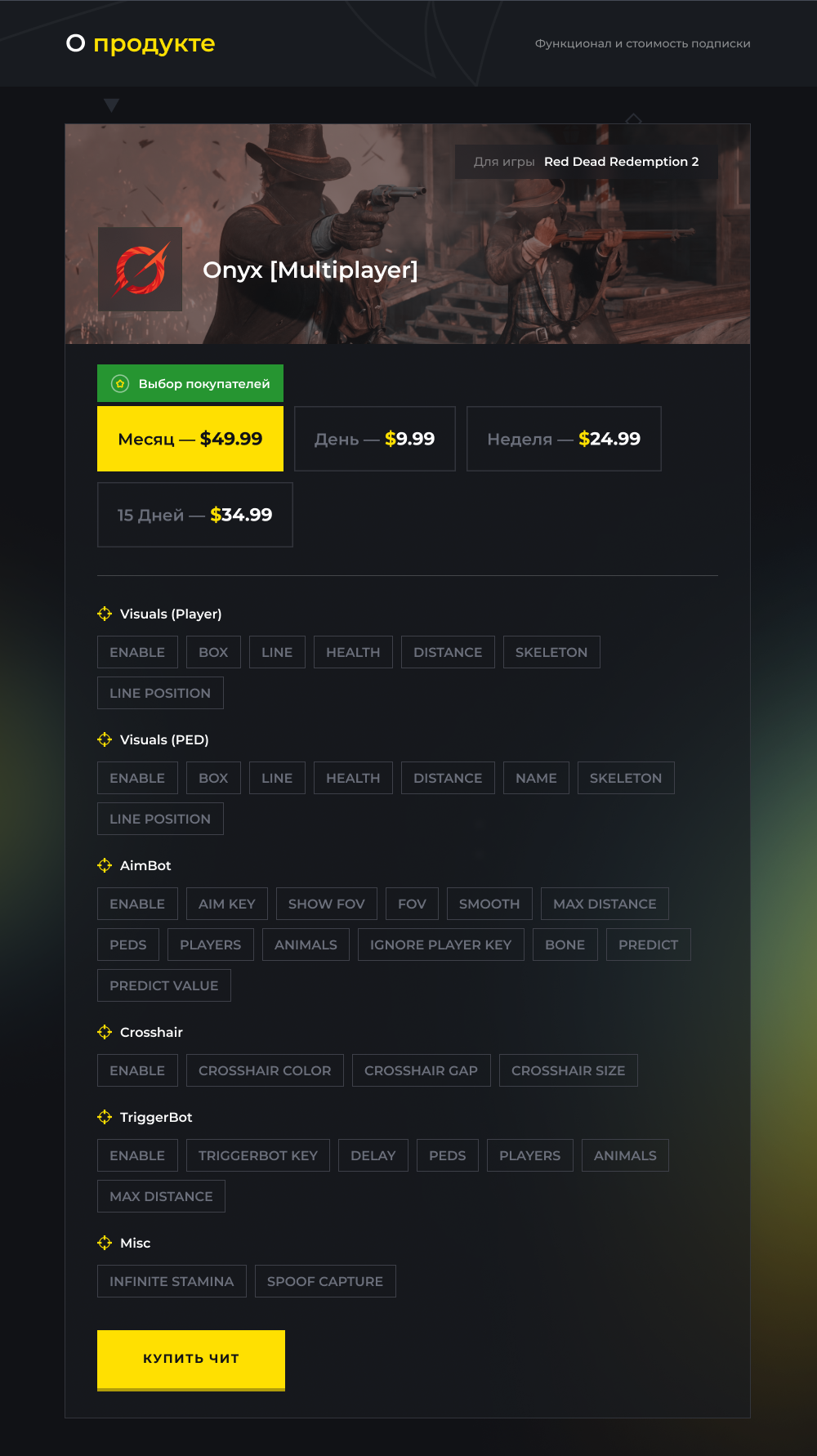Click PLAYERS tag under AimBot
The image size is (817, 1456).
point(211,945)
